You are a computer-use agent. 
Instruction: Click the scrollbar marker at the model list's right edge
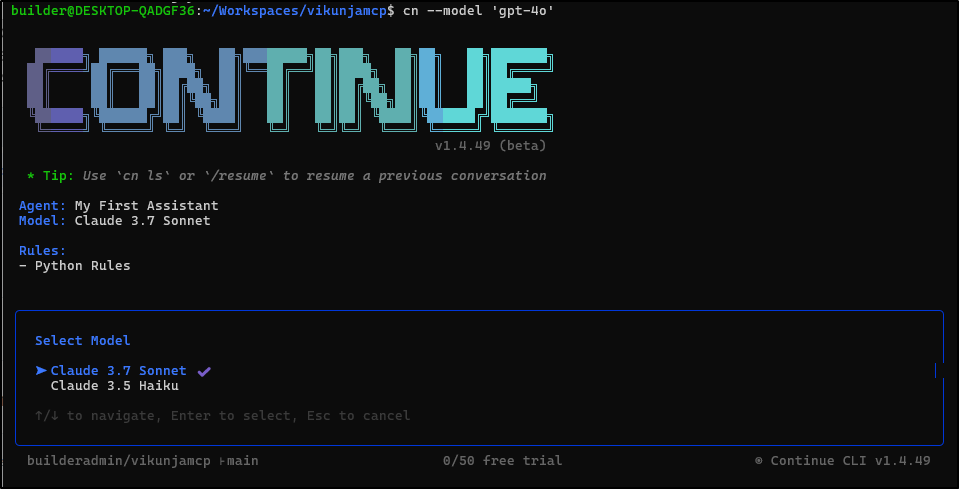point(935,371)
